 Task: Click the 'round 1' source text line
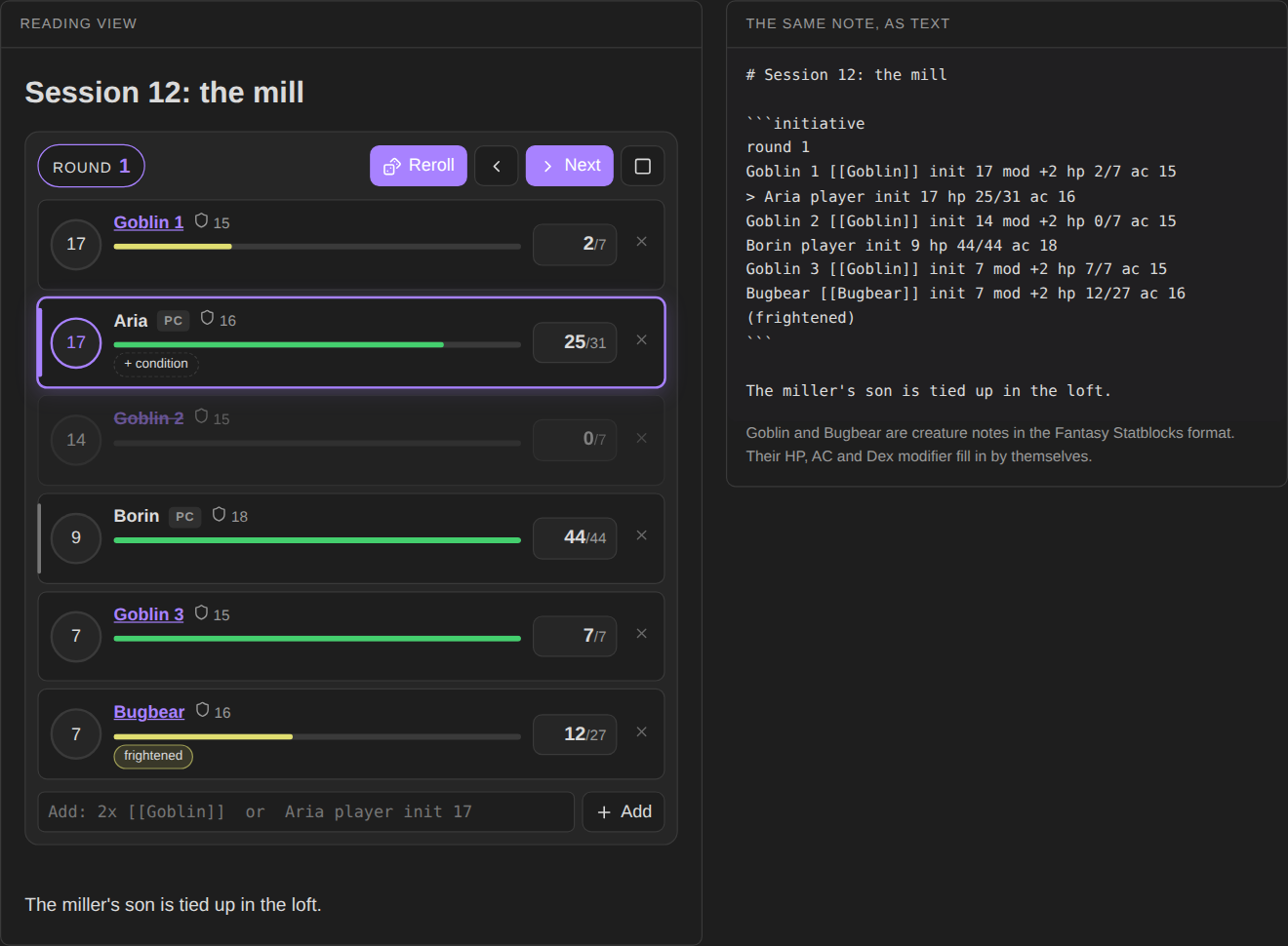pyautogui.click(x=778, y=147)
